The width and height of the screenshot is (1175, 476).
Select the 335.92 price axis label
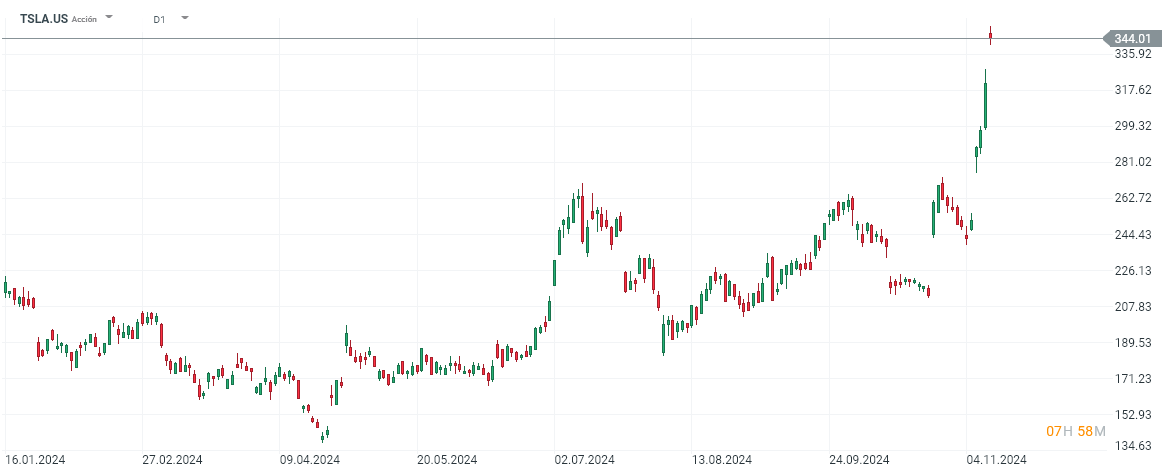[x=1135, y=54]
